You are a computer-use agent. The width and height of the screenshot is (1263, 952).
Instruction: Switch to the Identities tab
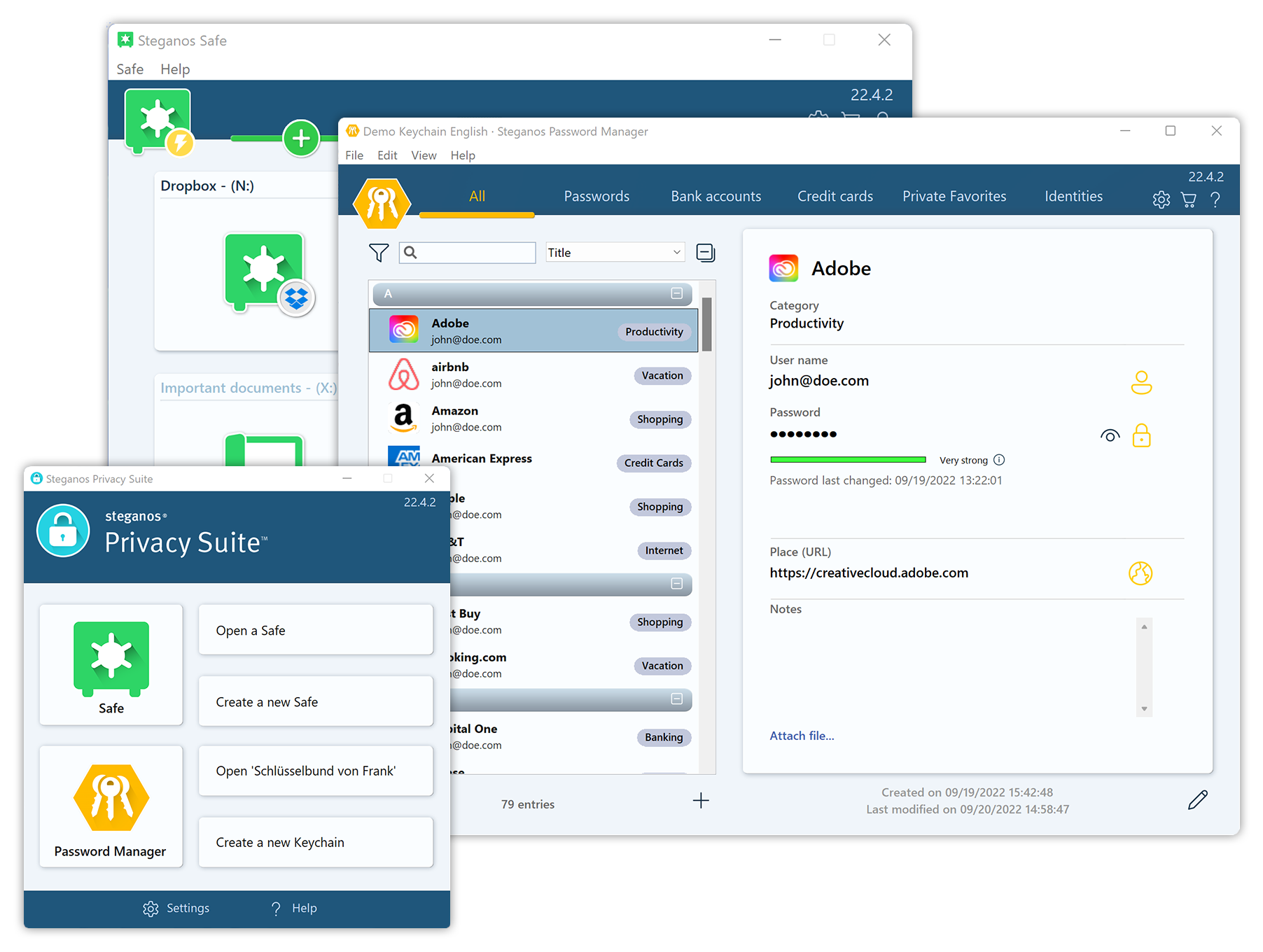point(1073,197)
